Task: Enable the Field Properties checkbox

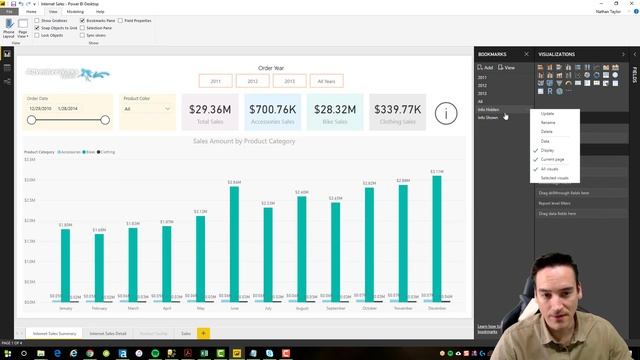Action: (120, 20)
